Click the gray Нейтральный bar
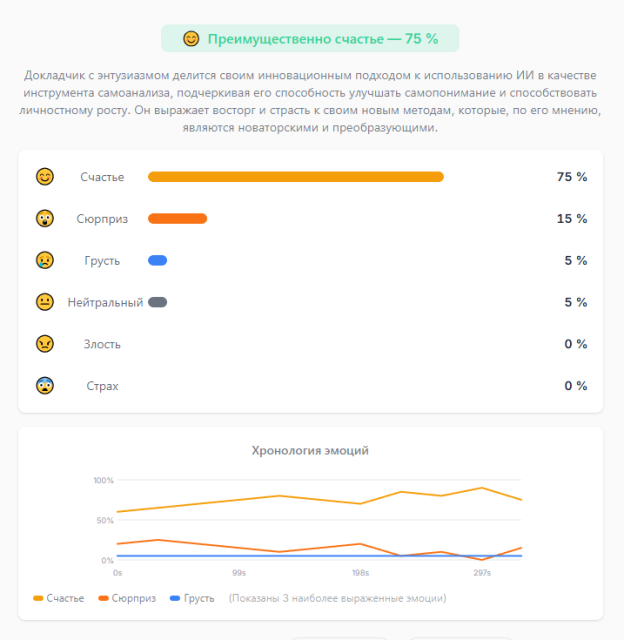The height and width of the screenshot is (640, 624). [158, 302]
